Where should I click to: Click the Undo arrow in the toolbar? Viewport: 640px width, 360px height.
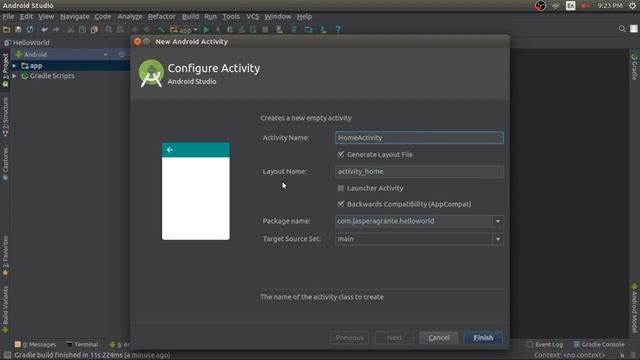[44, 29]
